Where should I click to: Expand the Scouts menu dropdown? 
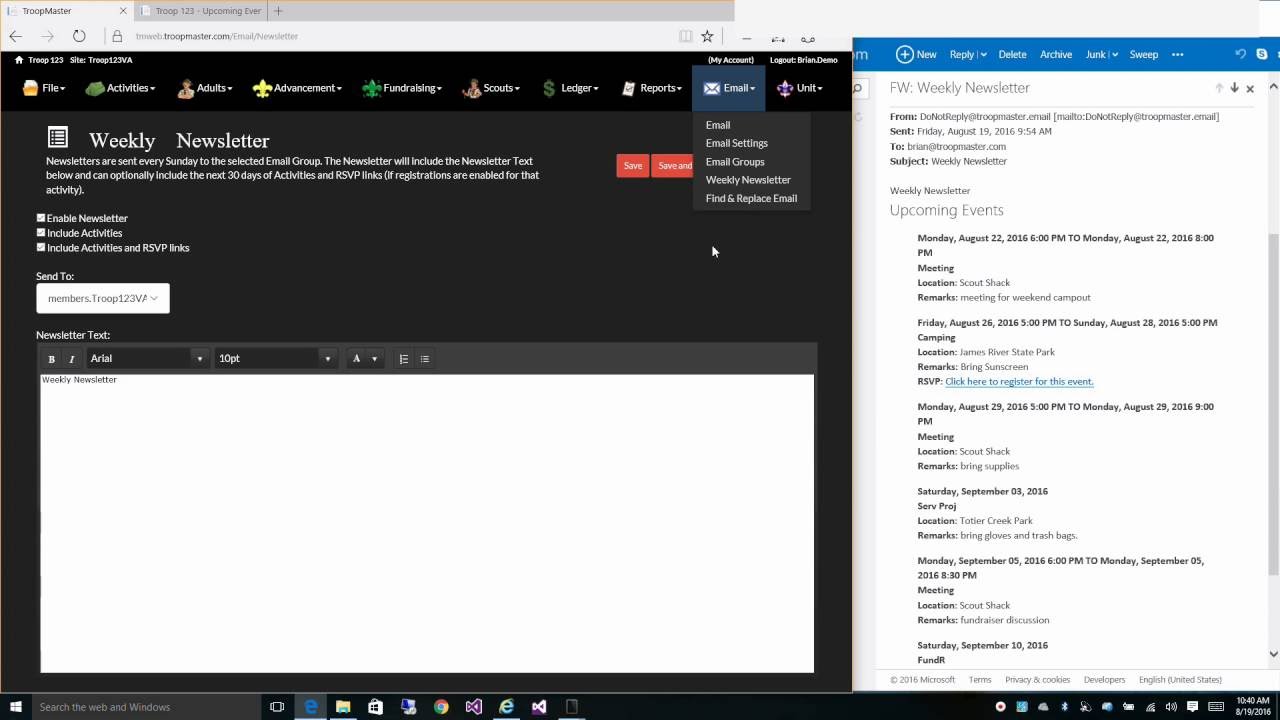pyautogui.click(x=491, y=88)
